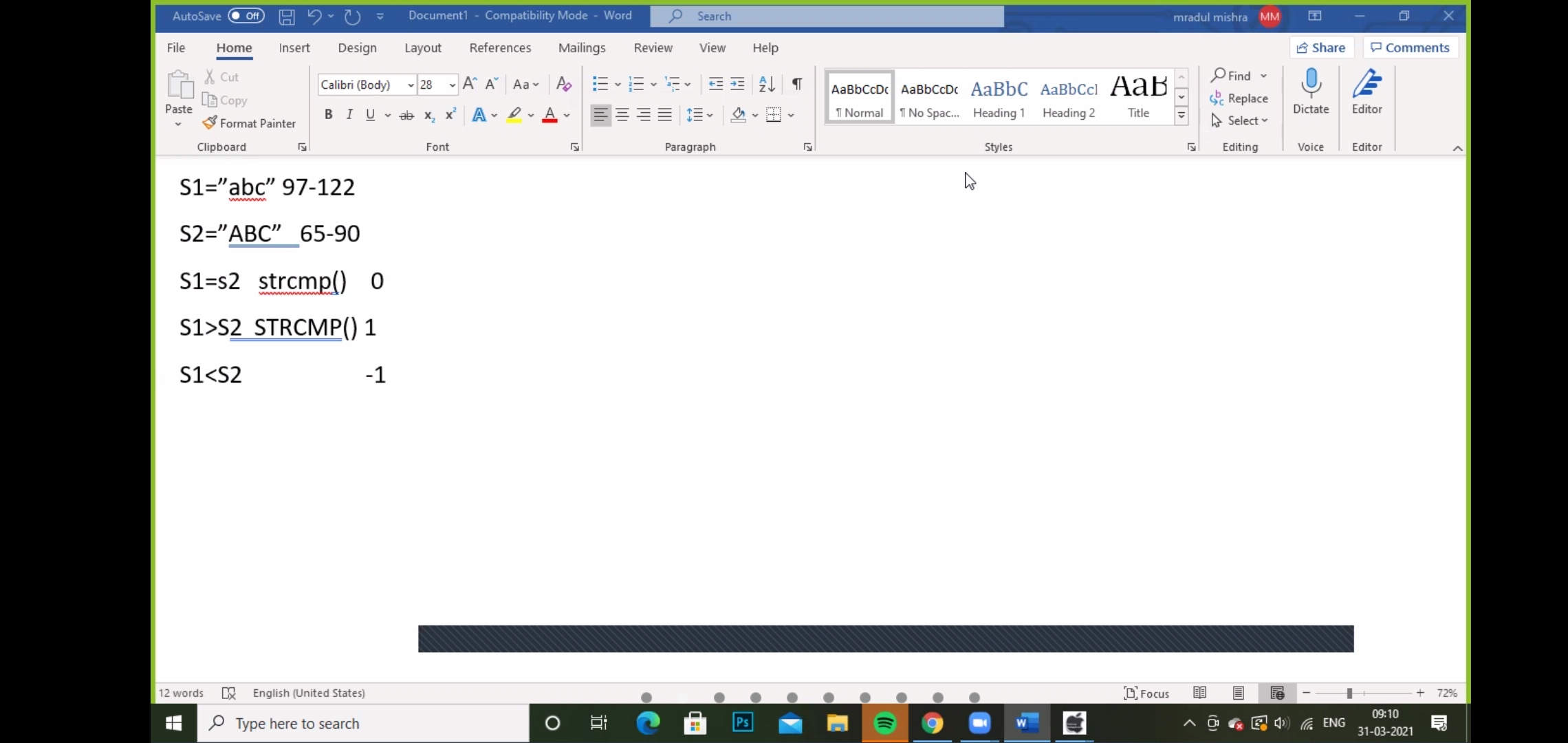The image size is (1568, 743).
Task: Apply strikethrough formatting
Action: [x=406, y=116]
